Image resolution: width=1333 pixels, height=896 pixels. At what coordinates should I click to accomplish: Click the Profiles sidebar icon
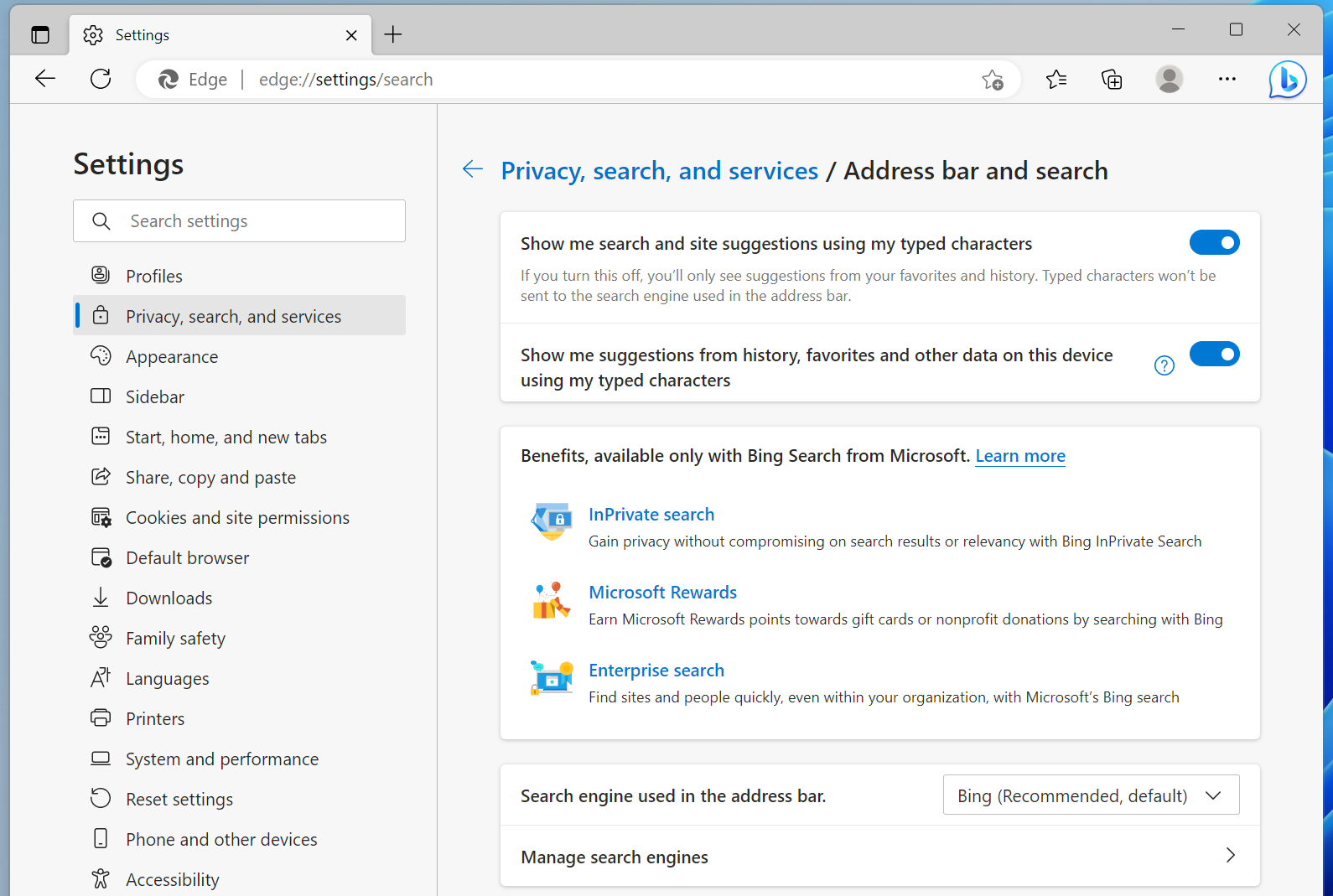pos(101,275)
